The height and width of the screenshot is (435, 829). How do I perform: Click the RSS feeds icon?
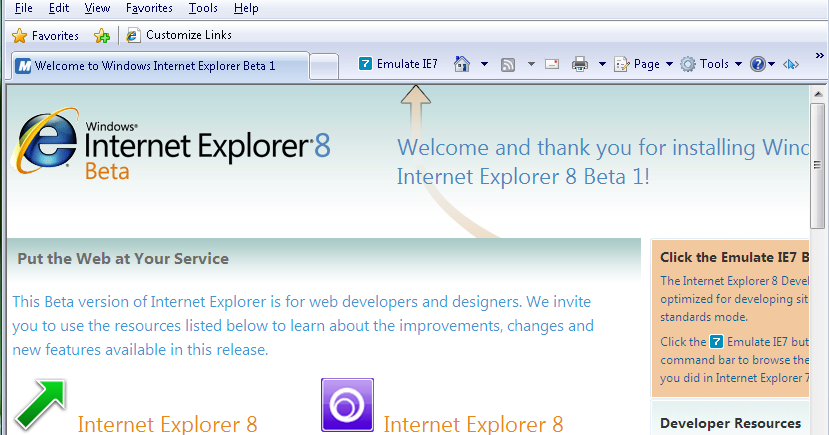[x=508, y=64]
